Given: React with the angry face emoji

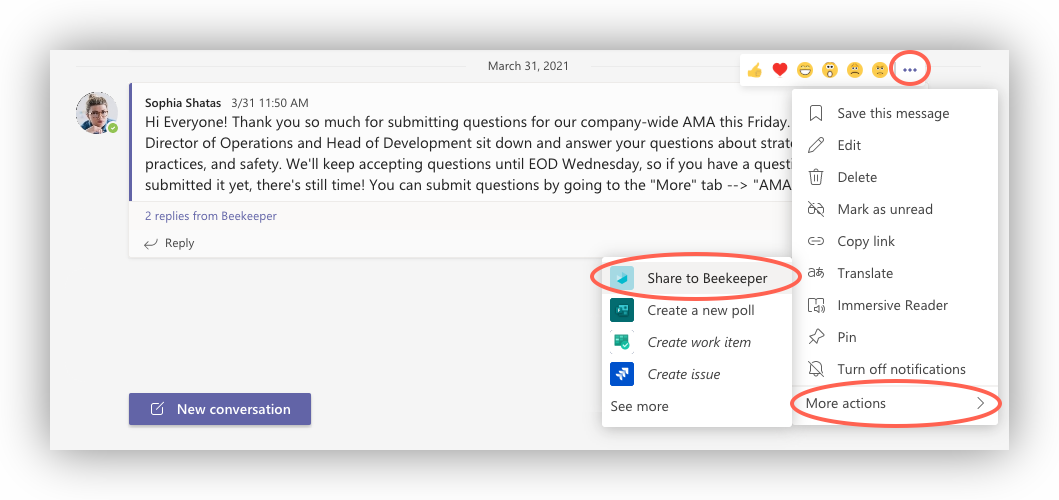Looking at the screenshot, I should pos(879,70).
